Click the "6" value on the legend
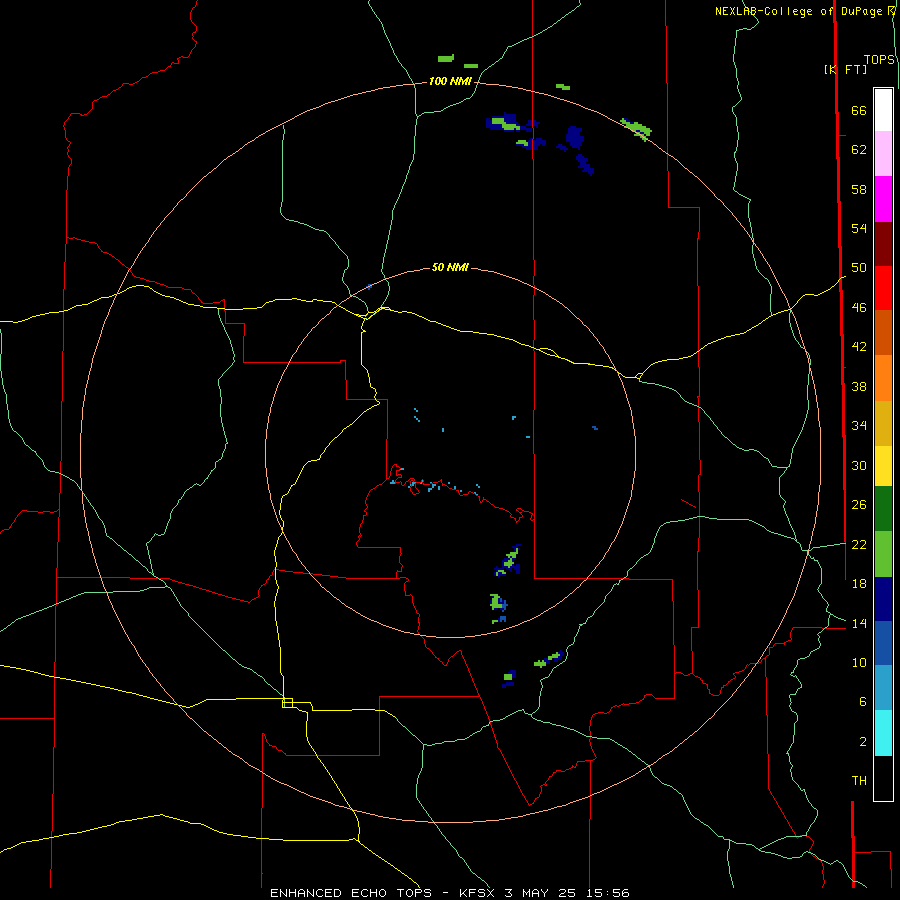This screenshot has width=900, height=900. point(862,702)
